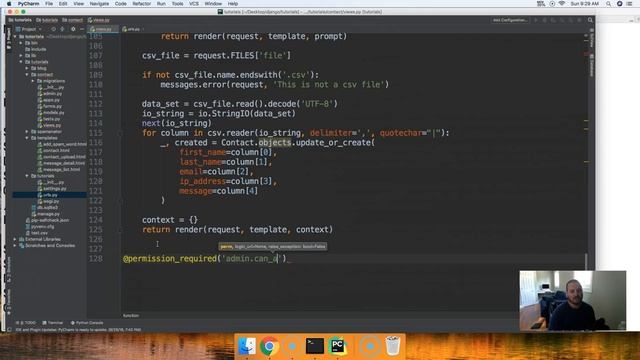640x360 pixels.
Task: Open the Apple menu
Action: 9,4
